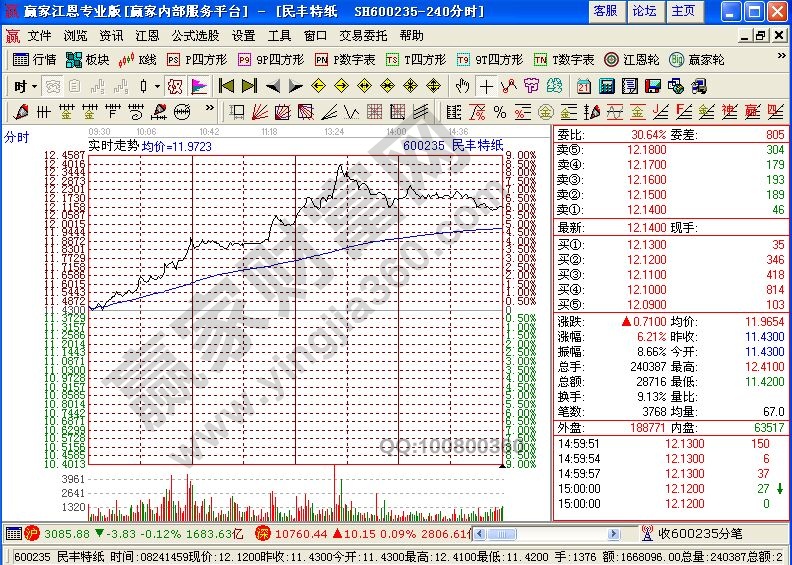This screenshot has height=565, width=792.
Task: Open the 行情 market quotes view
Action: (x=35, y=60)
